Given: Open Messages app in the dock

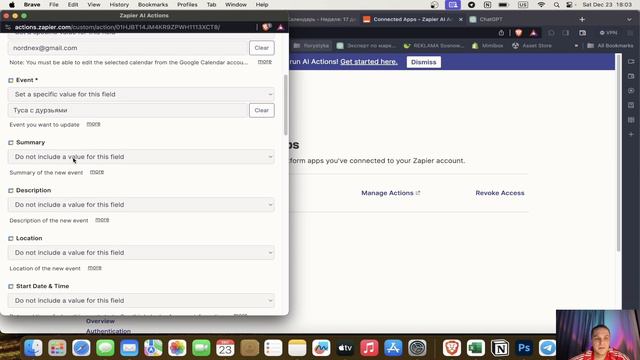Looking at the screenshot, I should [105, 348].
